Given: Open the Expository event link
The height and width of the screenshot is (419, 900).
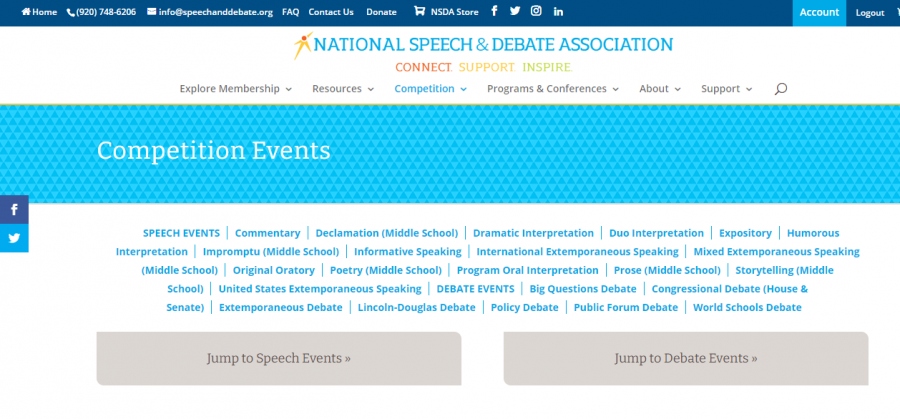Looking at the screenshot, I should (745, 233).
